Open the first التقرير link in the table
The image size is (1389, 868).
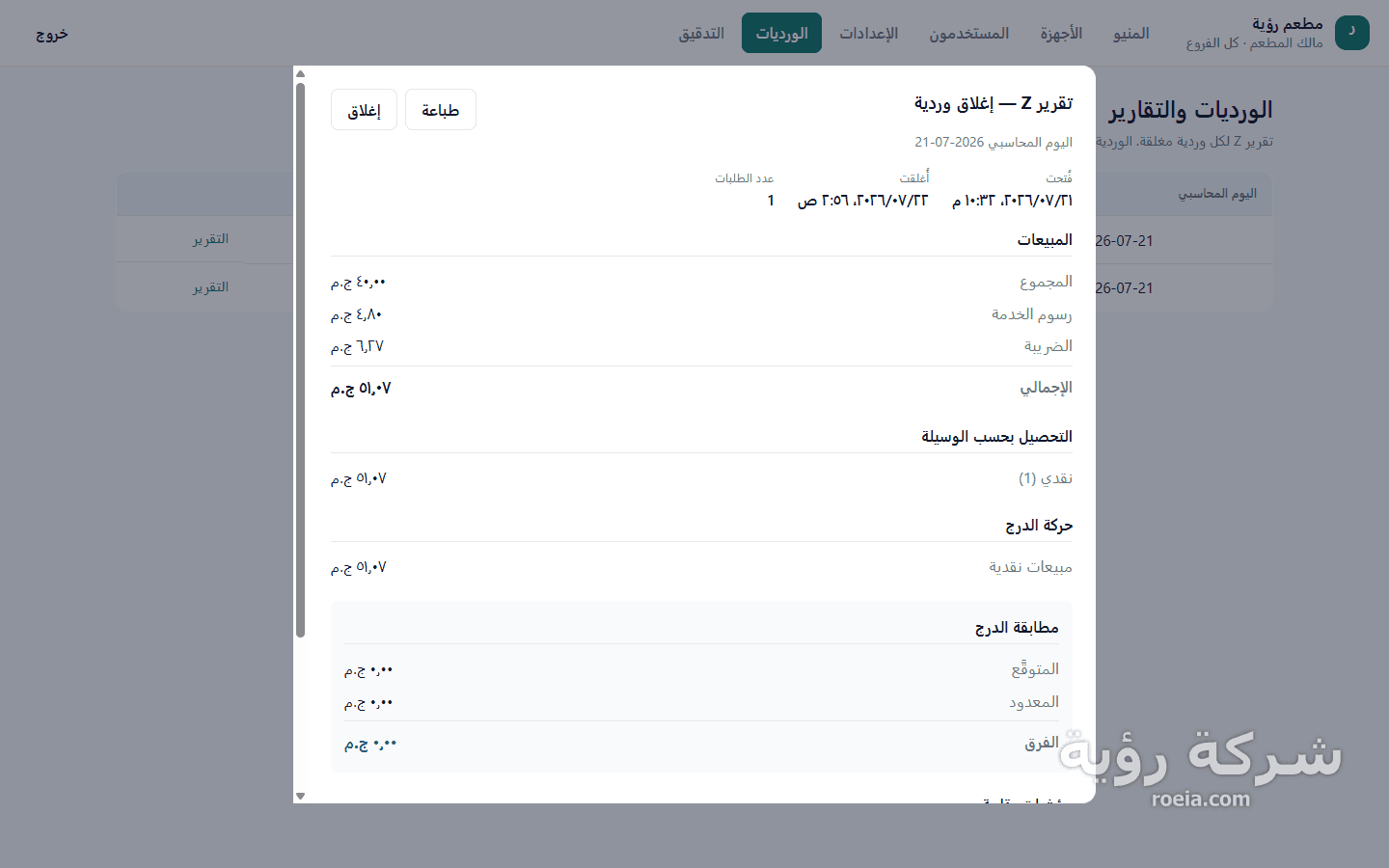pyautogui.click(x=210, y=239)
